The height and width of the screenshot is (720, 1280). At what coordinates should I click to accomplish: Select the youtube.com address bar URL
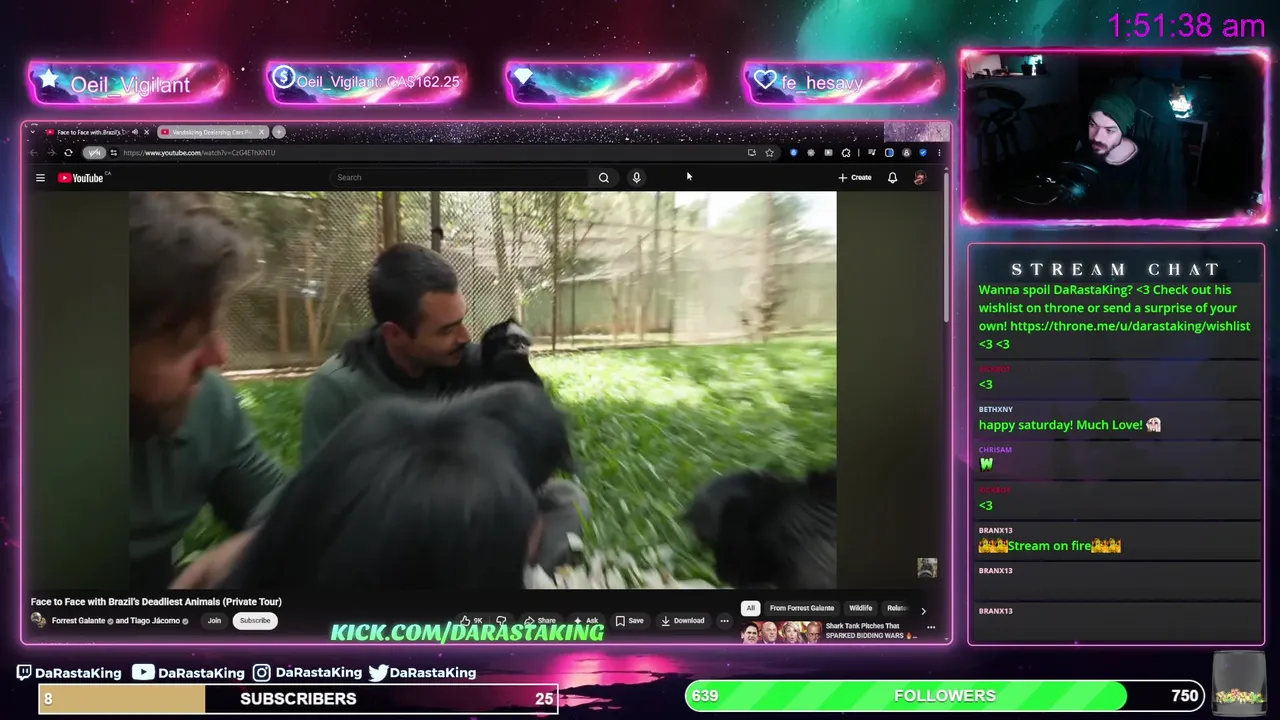199,153
